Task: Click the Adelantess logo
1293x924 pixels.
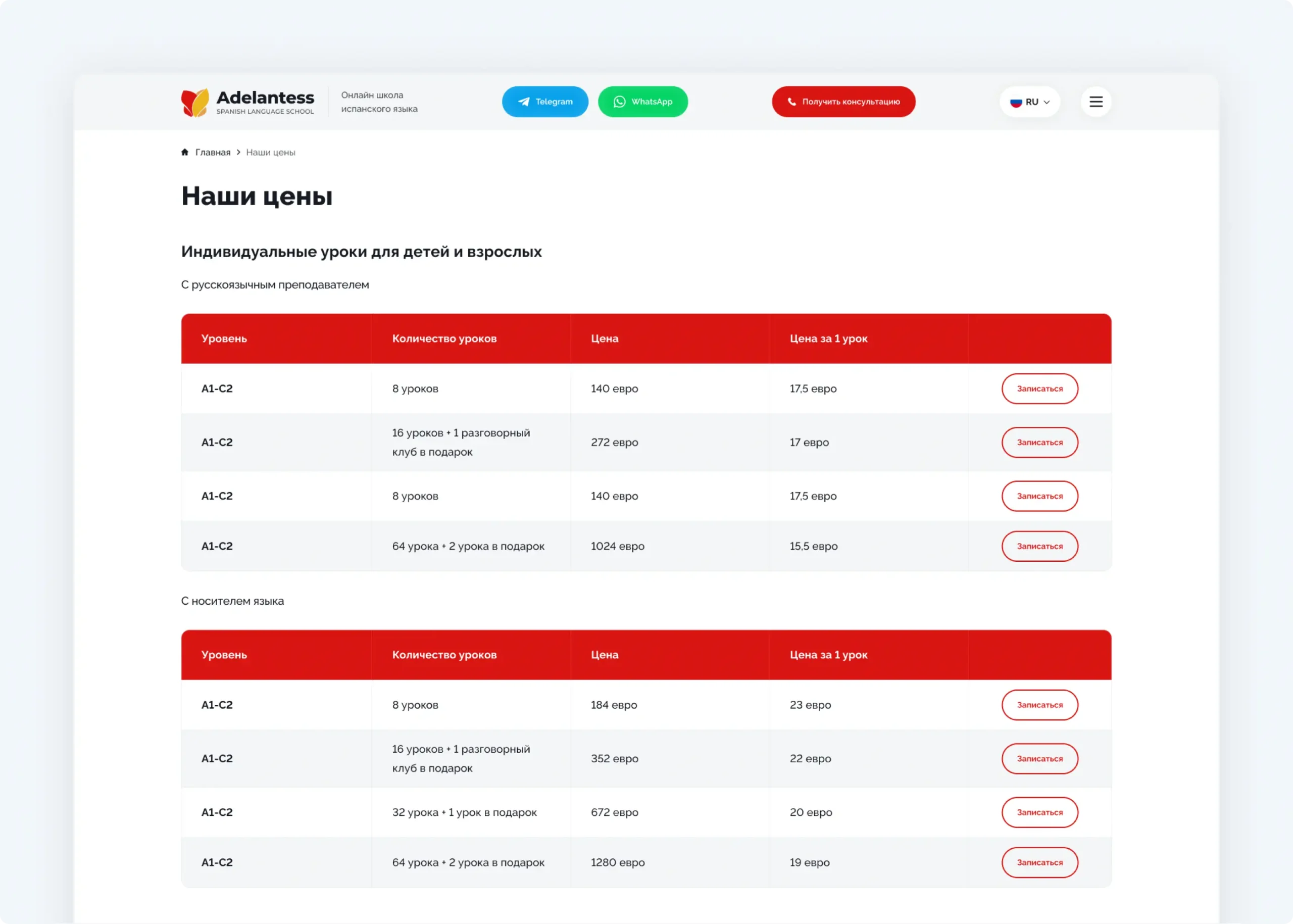Action: 247,102
